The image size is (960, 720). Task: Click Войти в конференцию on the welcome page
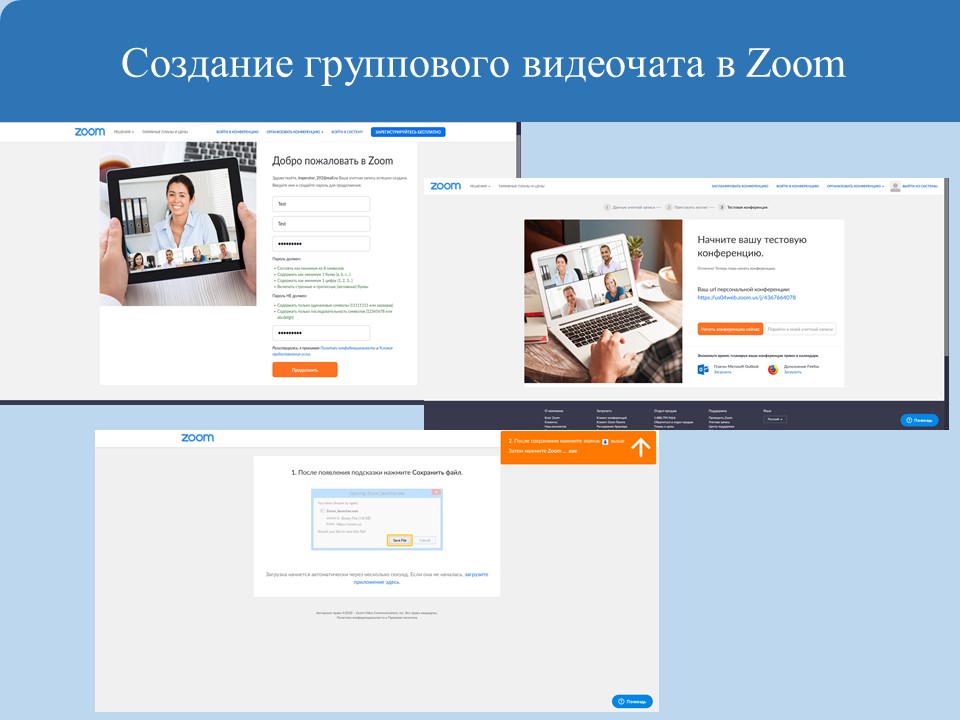click(x=238, y=132)
